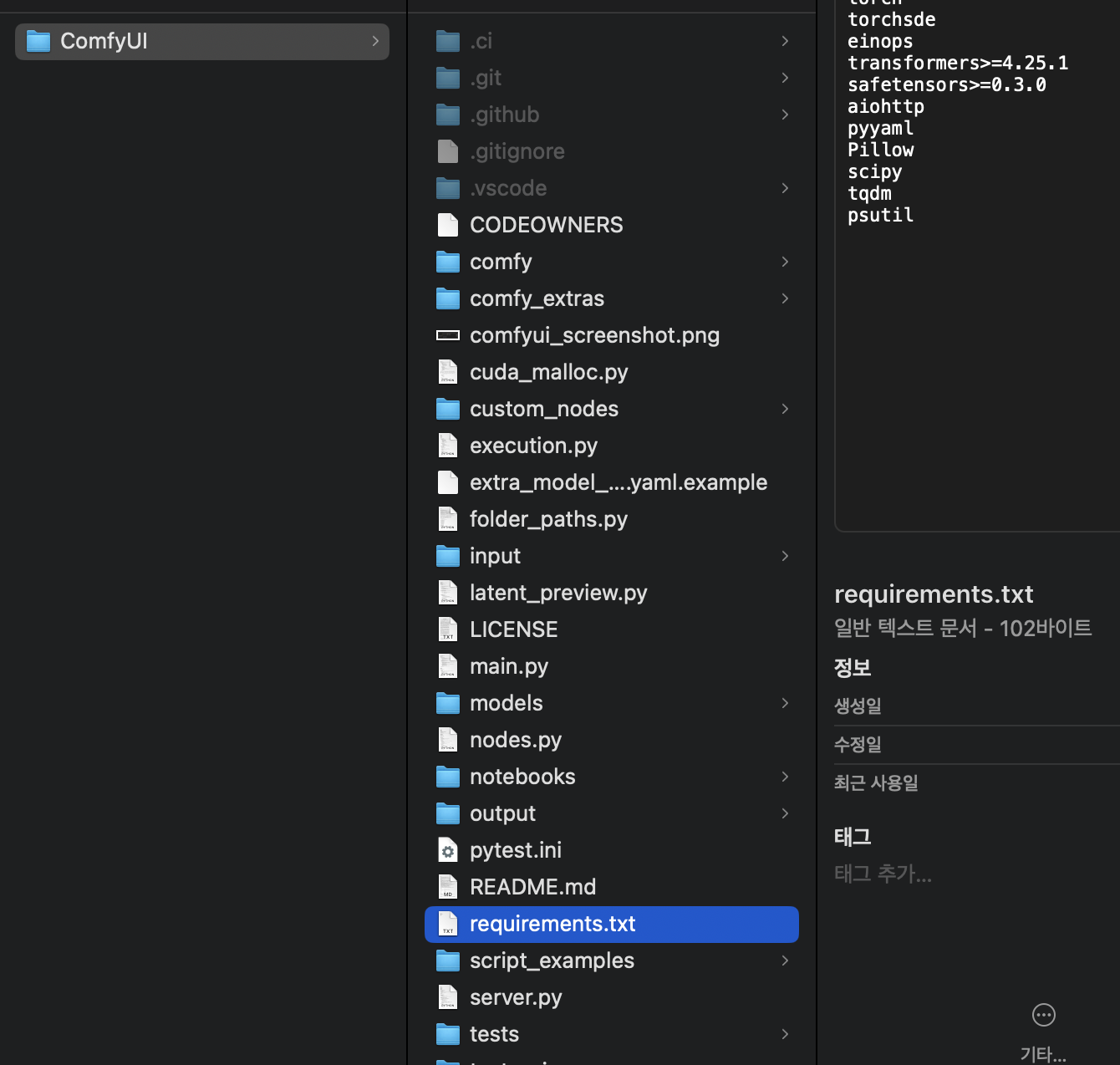Screen dimensions: 1120x1065
Task: Click the .git folder icon
Action: (x=448, y=78)
